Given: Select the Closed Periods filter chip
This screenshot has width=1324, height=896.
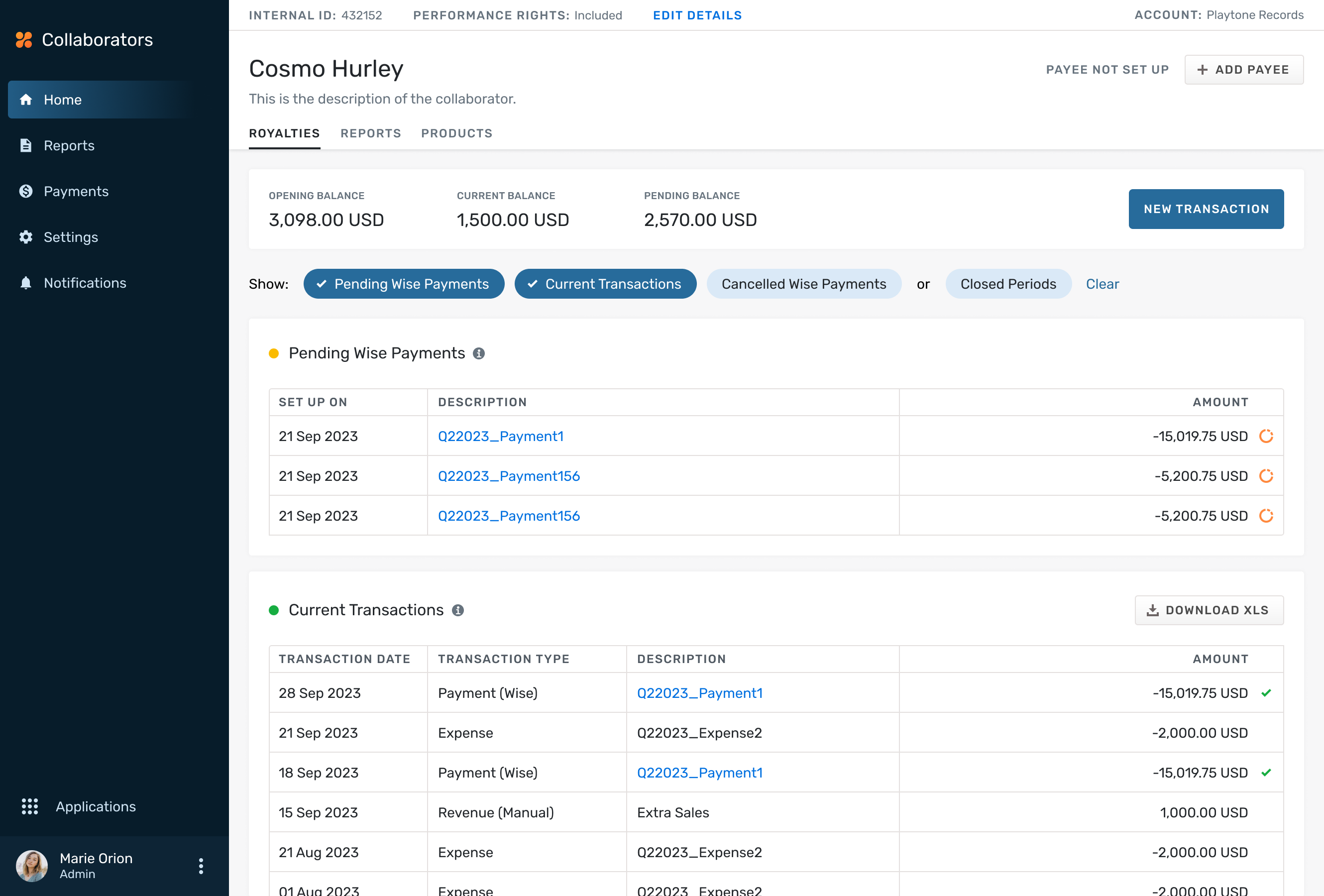Looking at the screenshot, I should [1007, 284].
